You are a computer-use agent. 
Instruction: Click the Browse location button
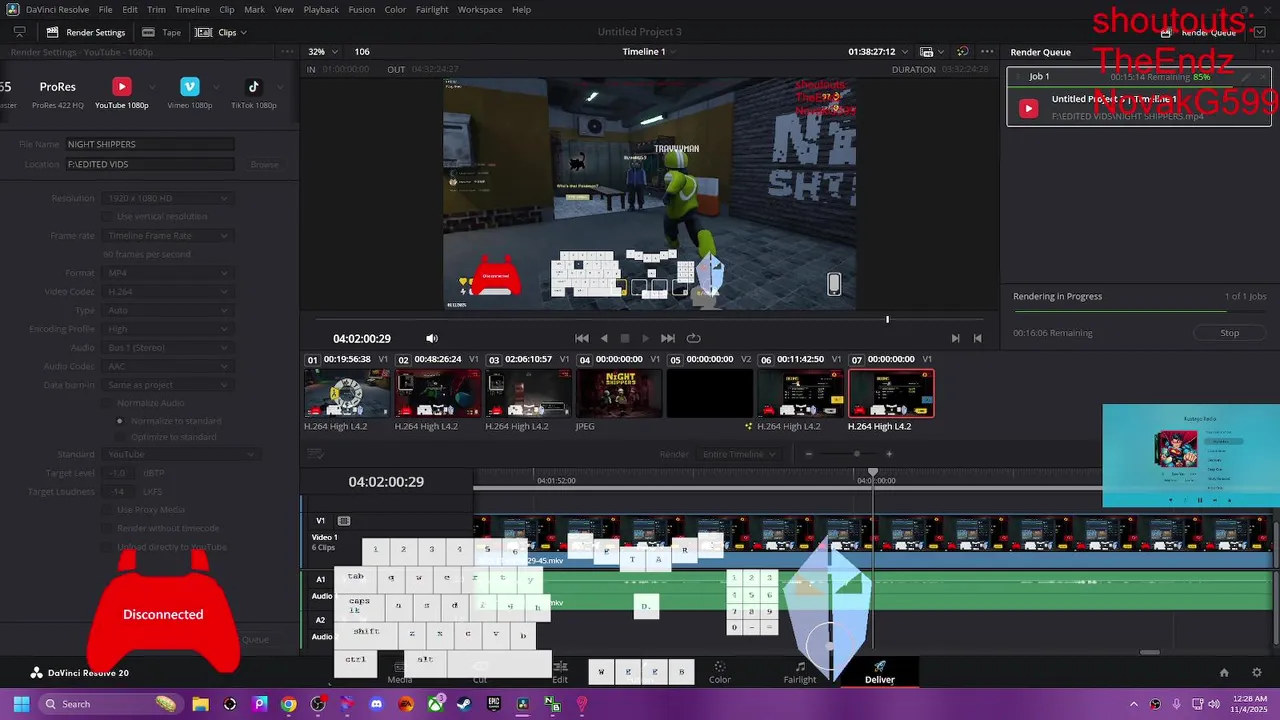(264, 164)
